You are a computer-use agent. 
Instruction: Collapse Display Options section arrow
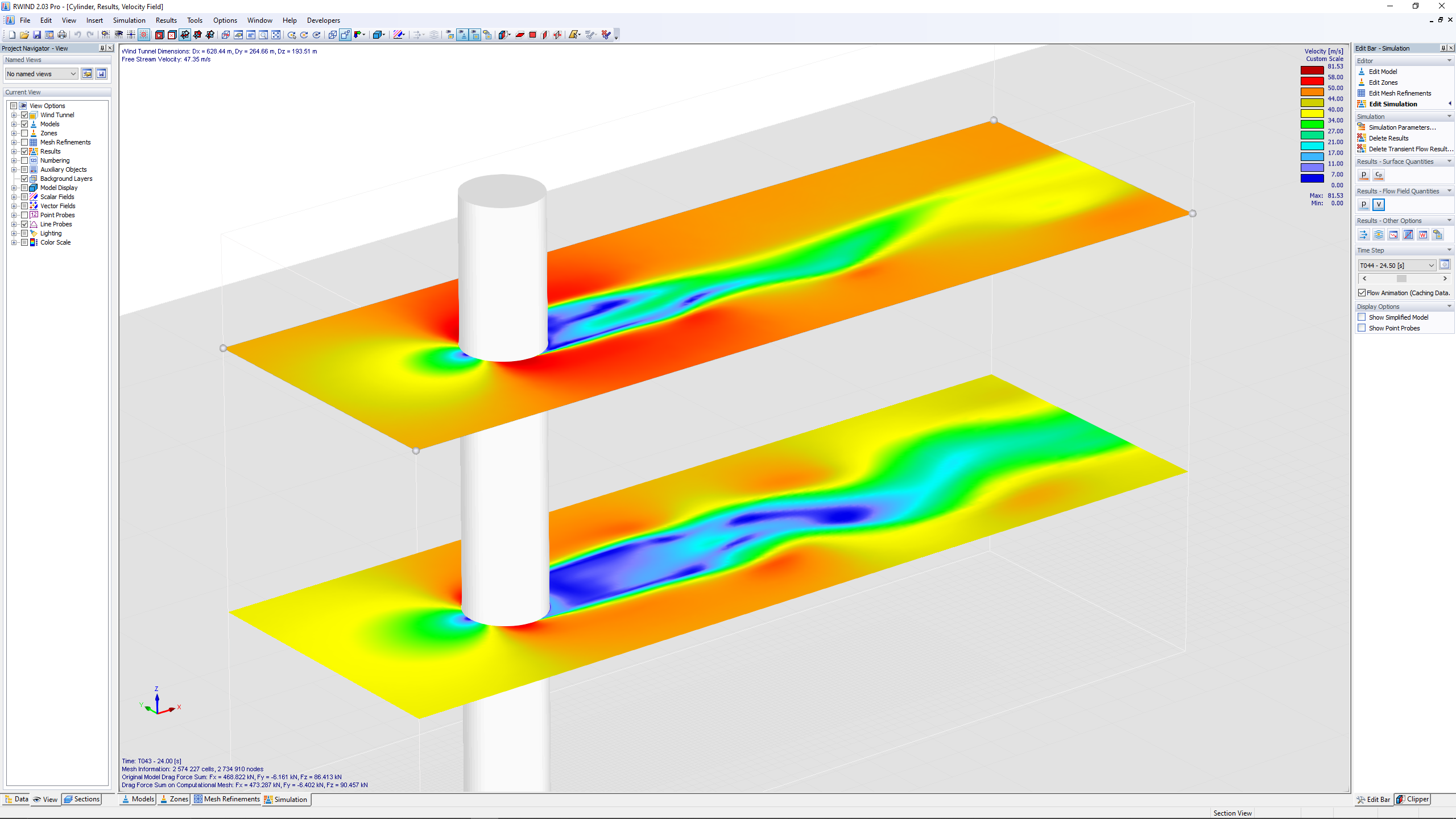click(x=1449, y=307)
